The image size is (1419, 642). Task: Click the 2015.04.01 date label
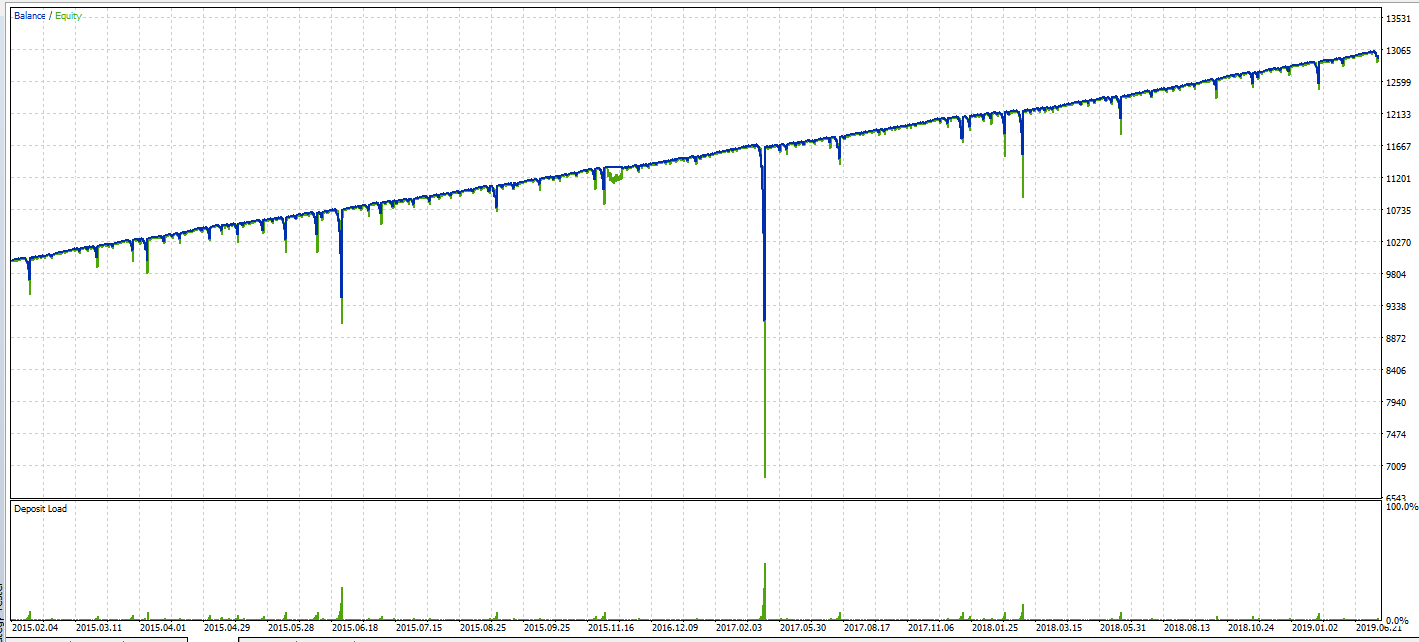click(164, 628)
